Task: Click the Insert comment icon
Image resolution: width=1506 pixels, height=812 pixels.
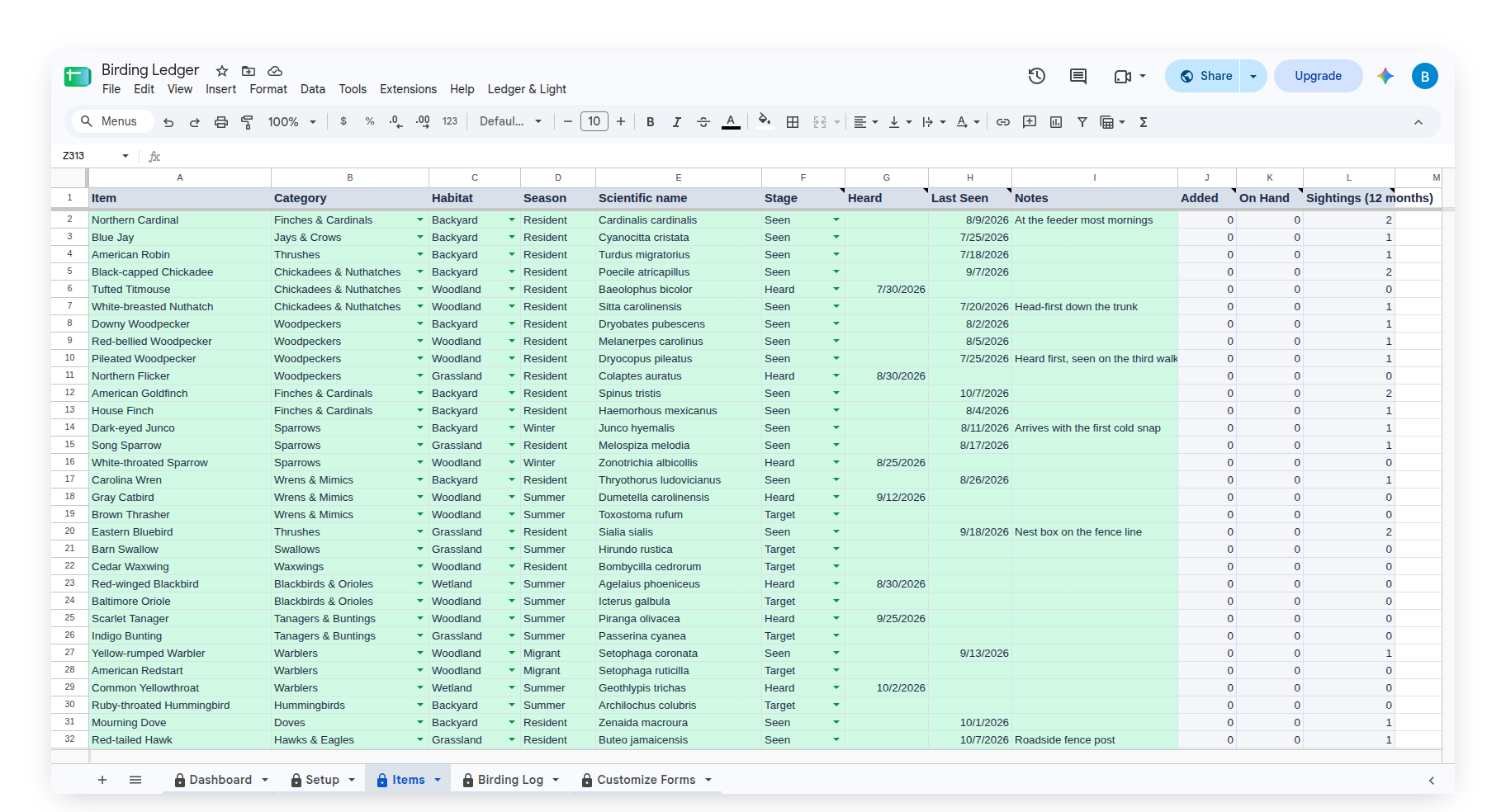Action: pyautogui.click(x=1030, y=122)
